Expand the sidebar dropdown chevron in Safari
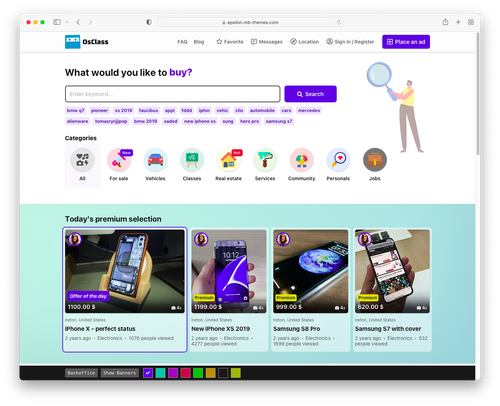500x406 pixels. tap(67, 22)
